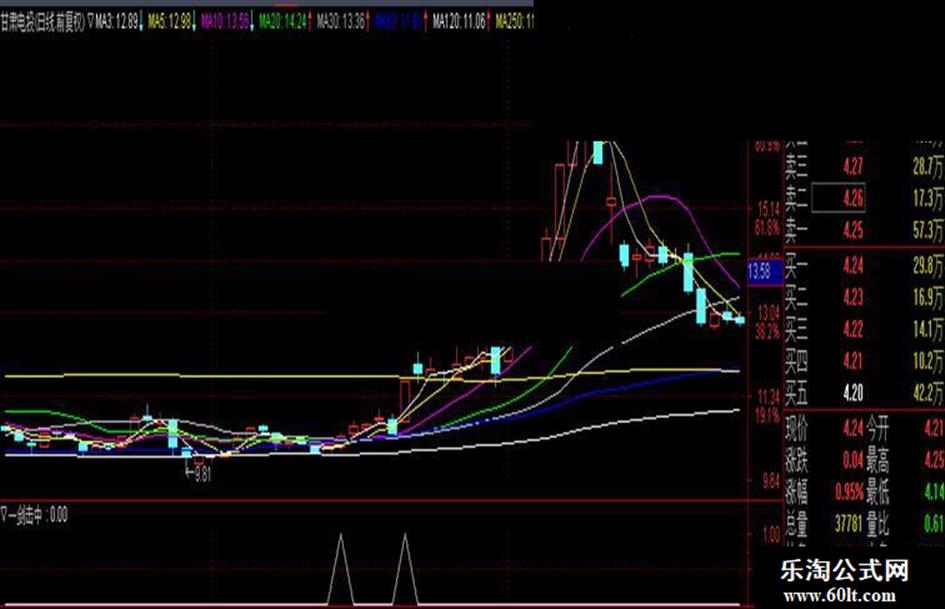Click the 19.1% retracement axis label
The height and width of the screenshot is (609, 945).
767,416
